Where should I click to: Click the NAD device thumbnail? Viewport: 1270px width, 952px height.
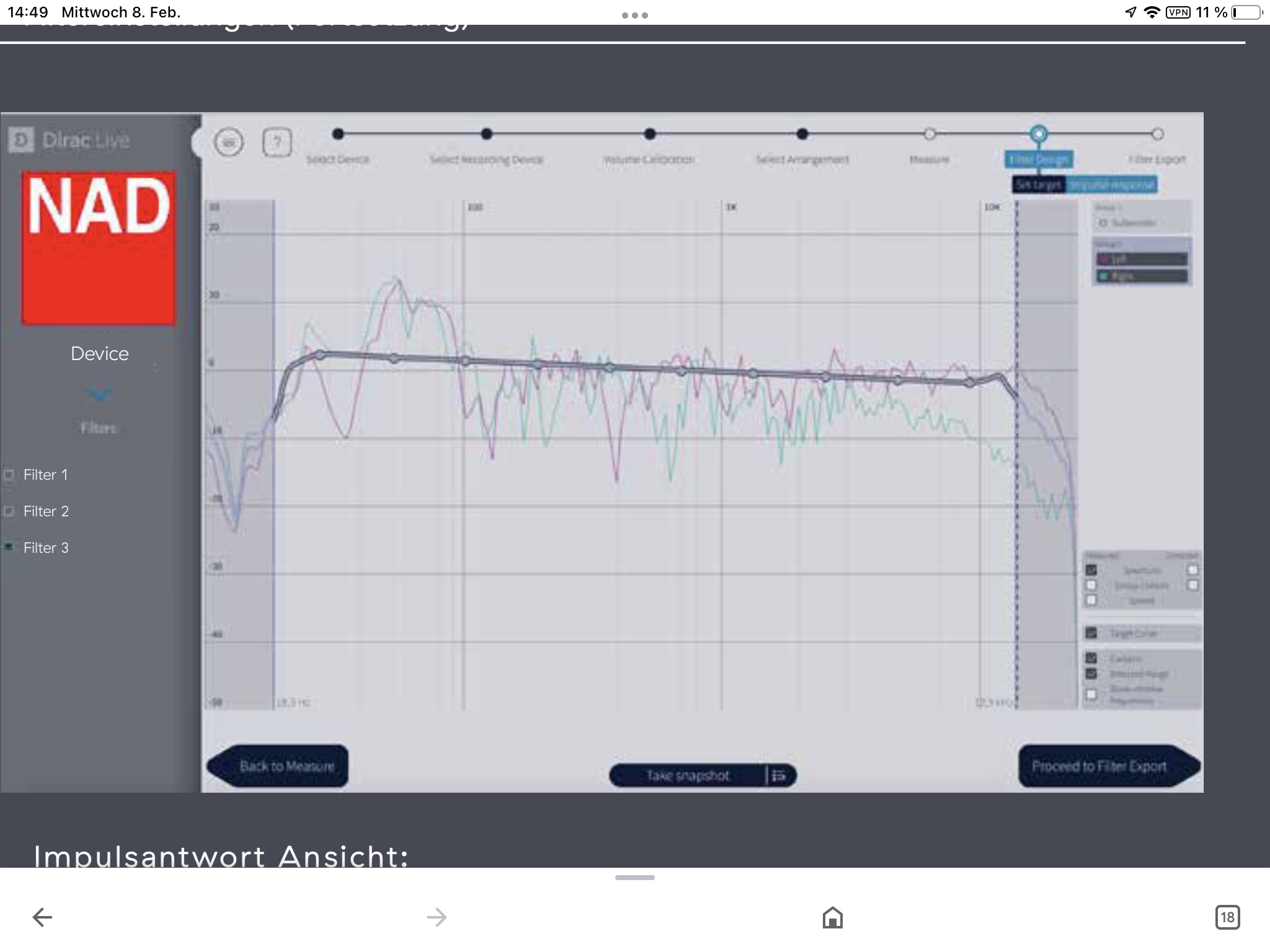[x=99, y=248]
